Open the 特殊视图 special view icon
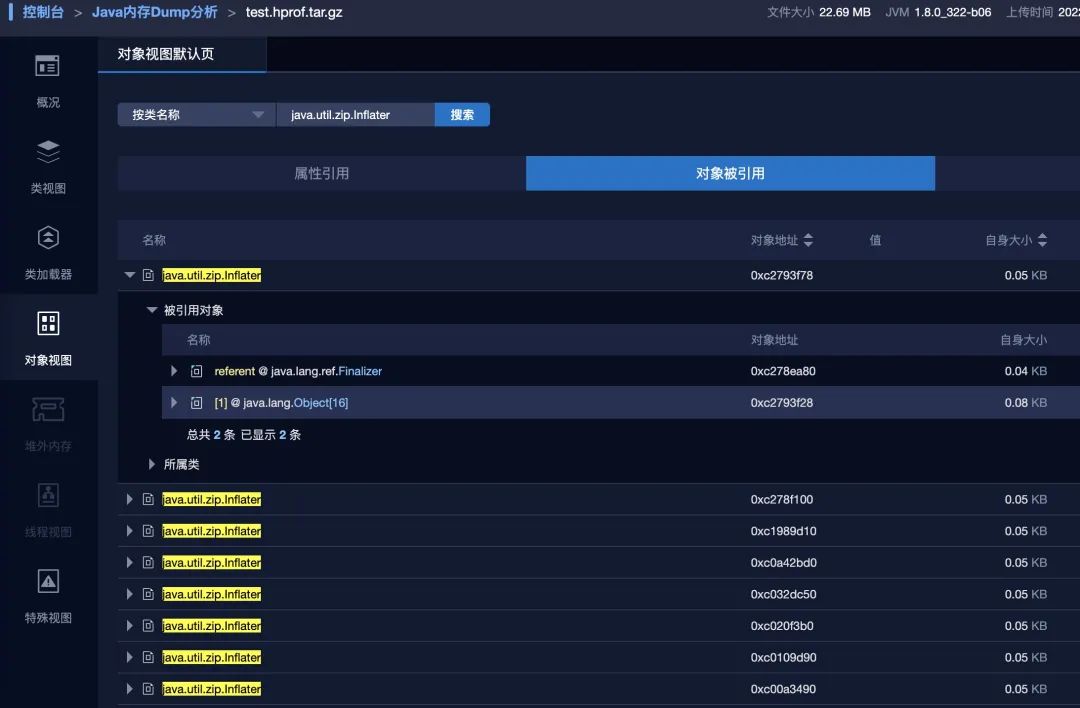 pos(48,581)
